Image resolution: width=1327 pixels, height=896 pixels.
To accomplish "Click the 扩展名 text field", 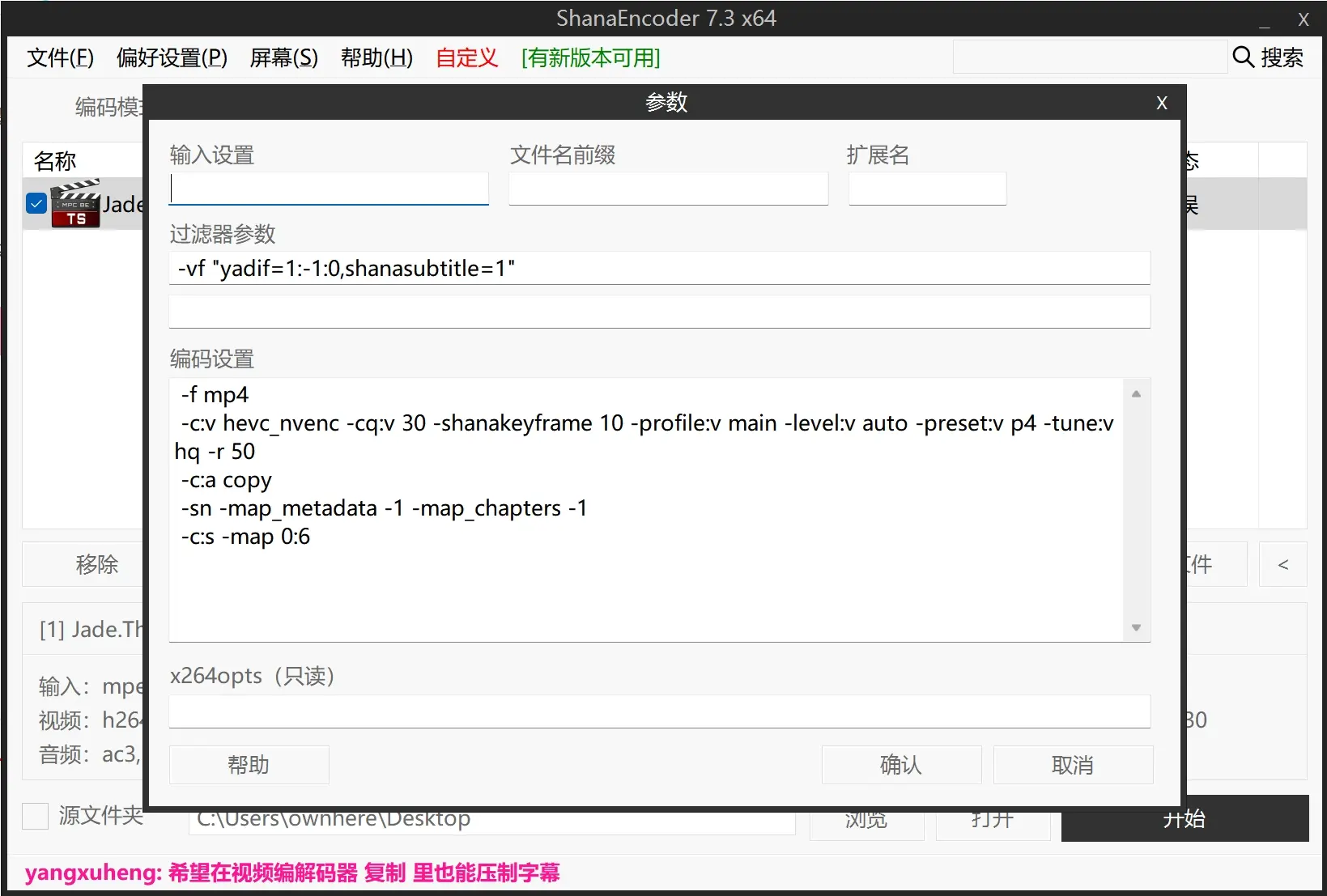I will point(927,189).
